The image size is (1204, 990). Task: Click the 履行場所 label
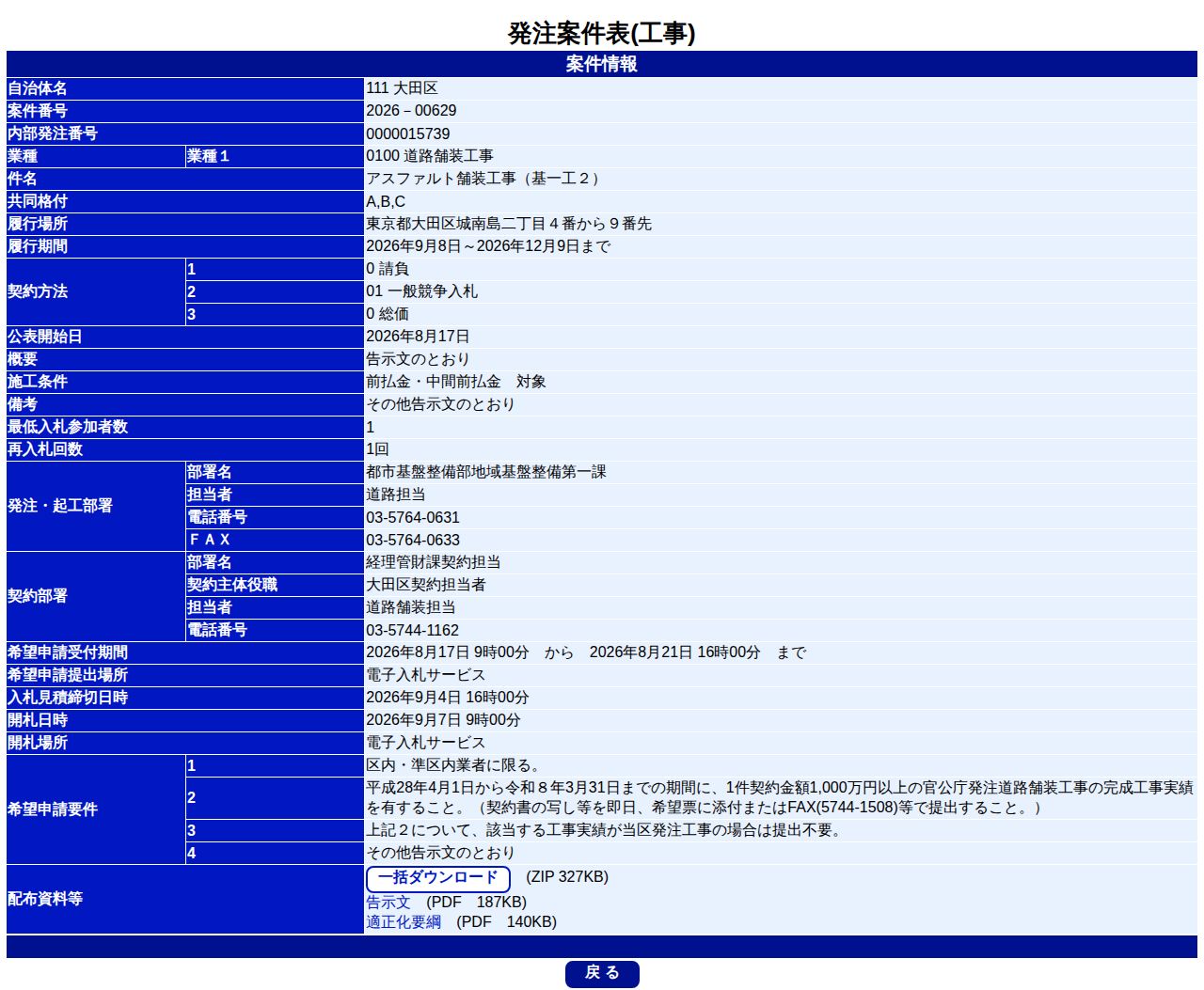pyautogui.click(x=38, y=224)
